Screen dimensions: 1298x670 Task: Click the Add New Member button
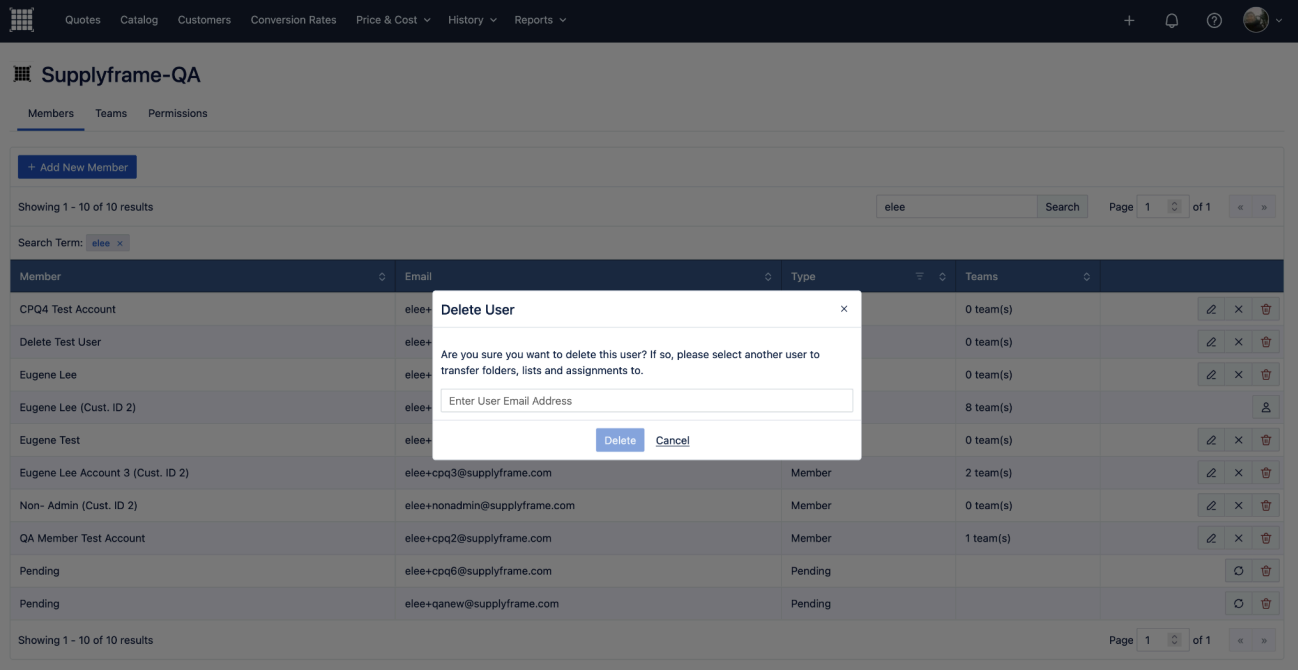click(x=77, y=167)
